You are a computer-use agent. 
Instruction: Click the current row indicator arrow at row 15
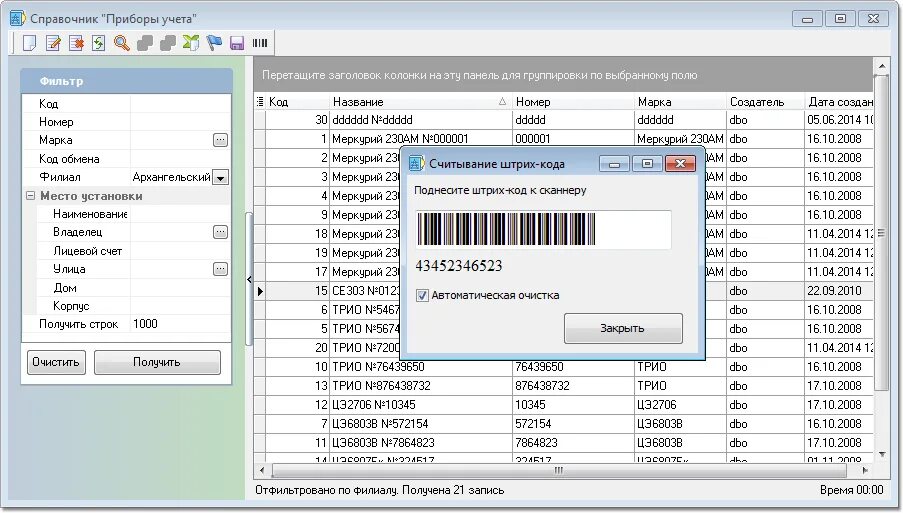(x=260, y=291)
